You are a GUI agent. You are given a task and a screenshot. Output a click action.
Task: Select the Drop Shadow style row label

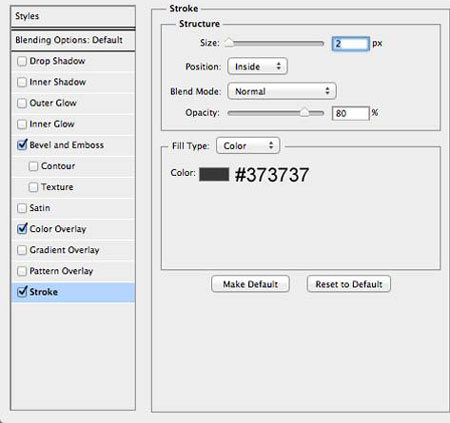coord(57,61)
